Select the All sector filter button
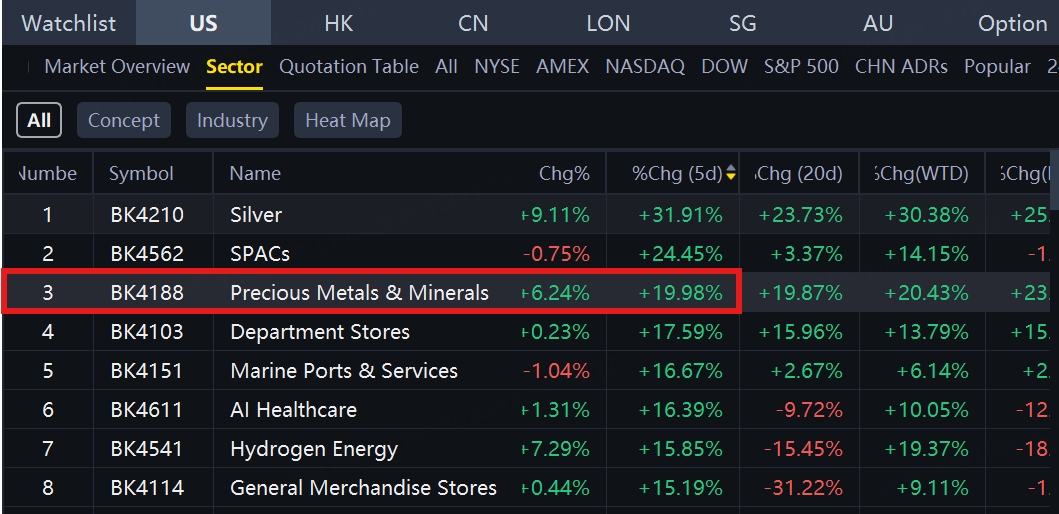Image resolution: width=1059 pixels, height=514 pixels. point(39,120)
